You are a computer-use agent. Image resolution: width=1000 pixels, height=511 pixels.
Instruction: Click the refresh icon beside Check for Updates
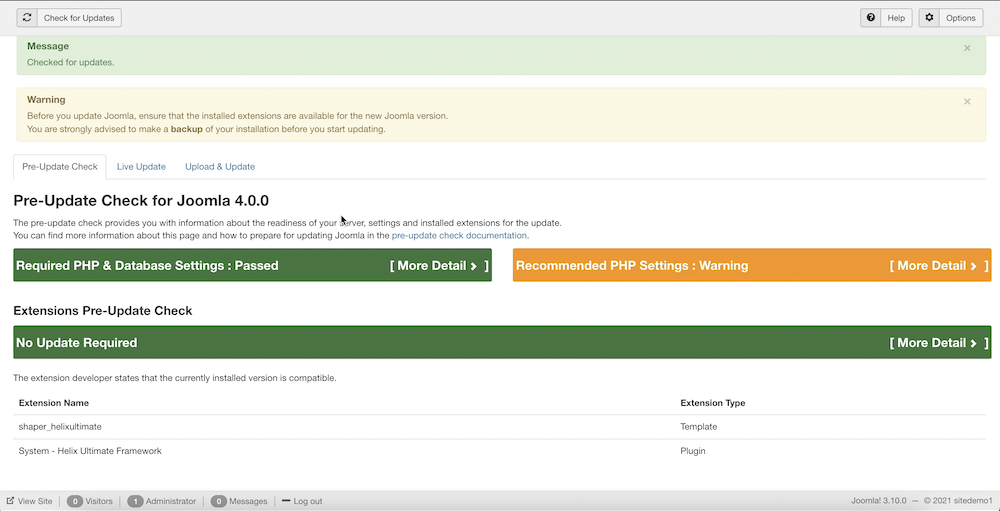pos(27,18)
